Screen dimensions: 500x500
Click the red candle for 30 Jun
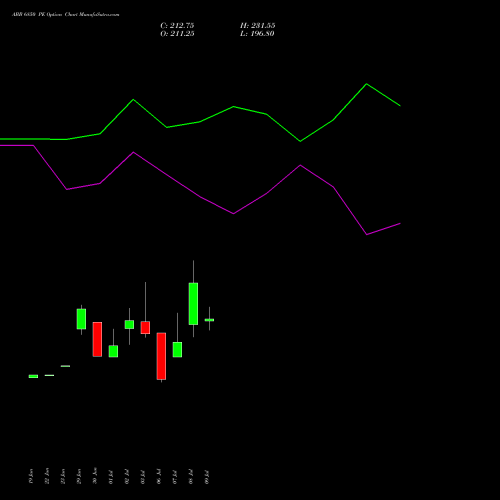[x=97, y=339]
